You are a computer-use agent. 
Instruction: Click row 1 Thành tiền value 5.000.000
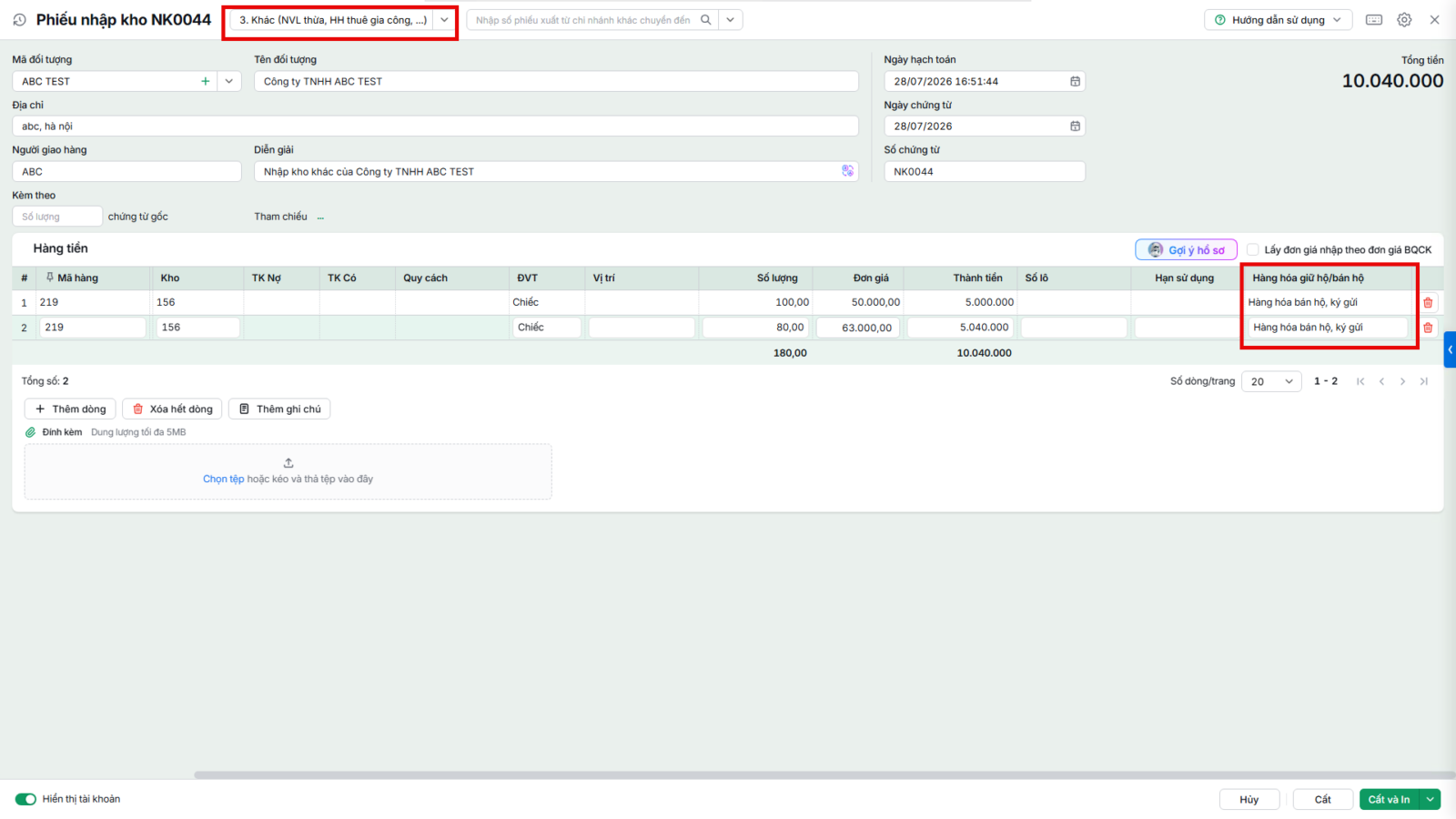pos(989,302)
